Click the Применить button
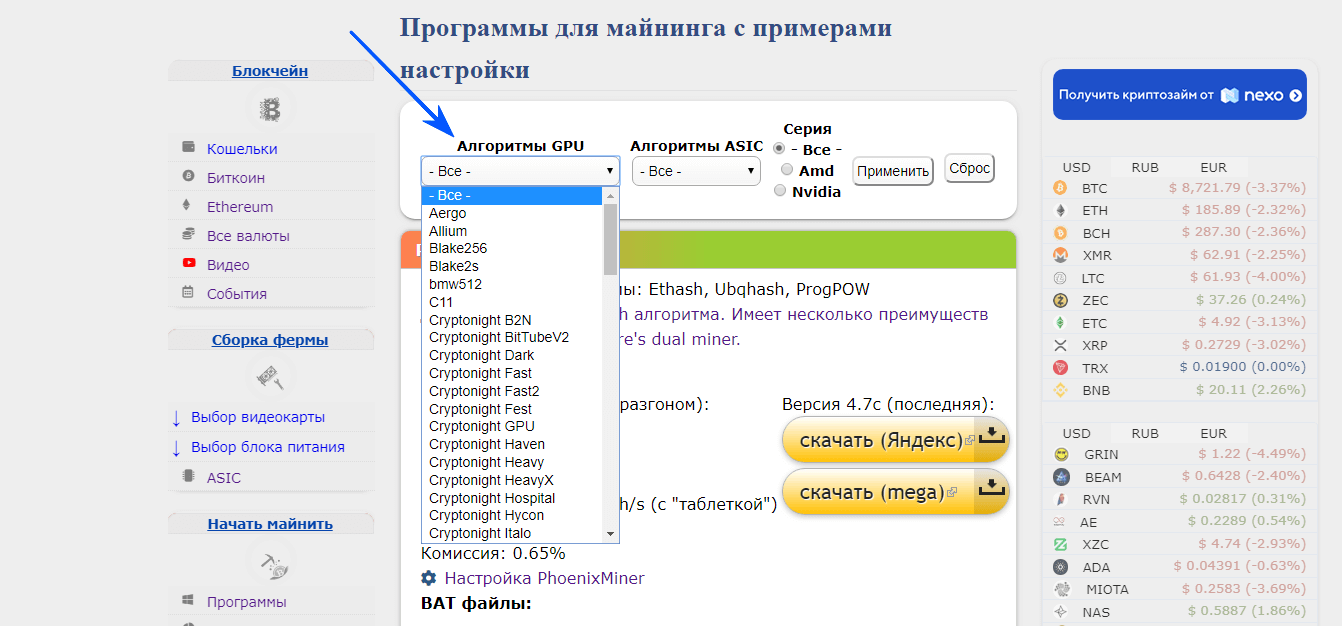Screen dimensions: 1342x626 pyautogui.click(x=893, y=171)
